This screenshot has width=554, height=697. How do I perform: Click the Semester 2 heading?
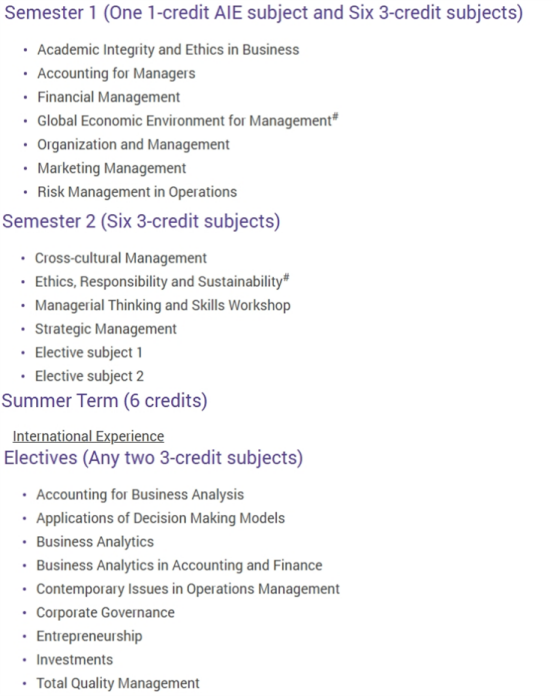point(141,221)
